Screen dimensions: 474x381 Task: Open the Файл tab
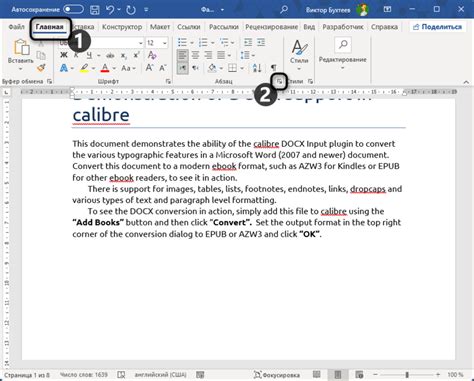(16, 27)
